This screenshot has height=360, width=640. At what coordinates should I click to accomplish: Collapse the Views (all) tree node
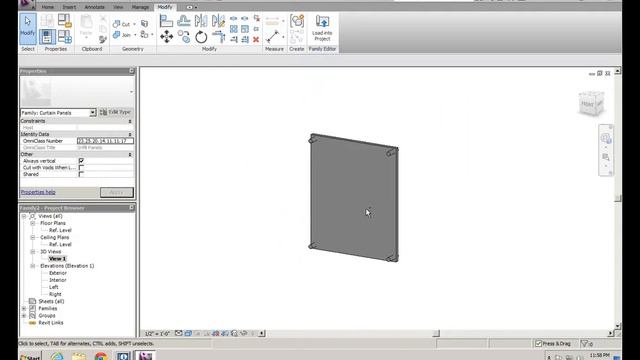tap(24, 216)
